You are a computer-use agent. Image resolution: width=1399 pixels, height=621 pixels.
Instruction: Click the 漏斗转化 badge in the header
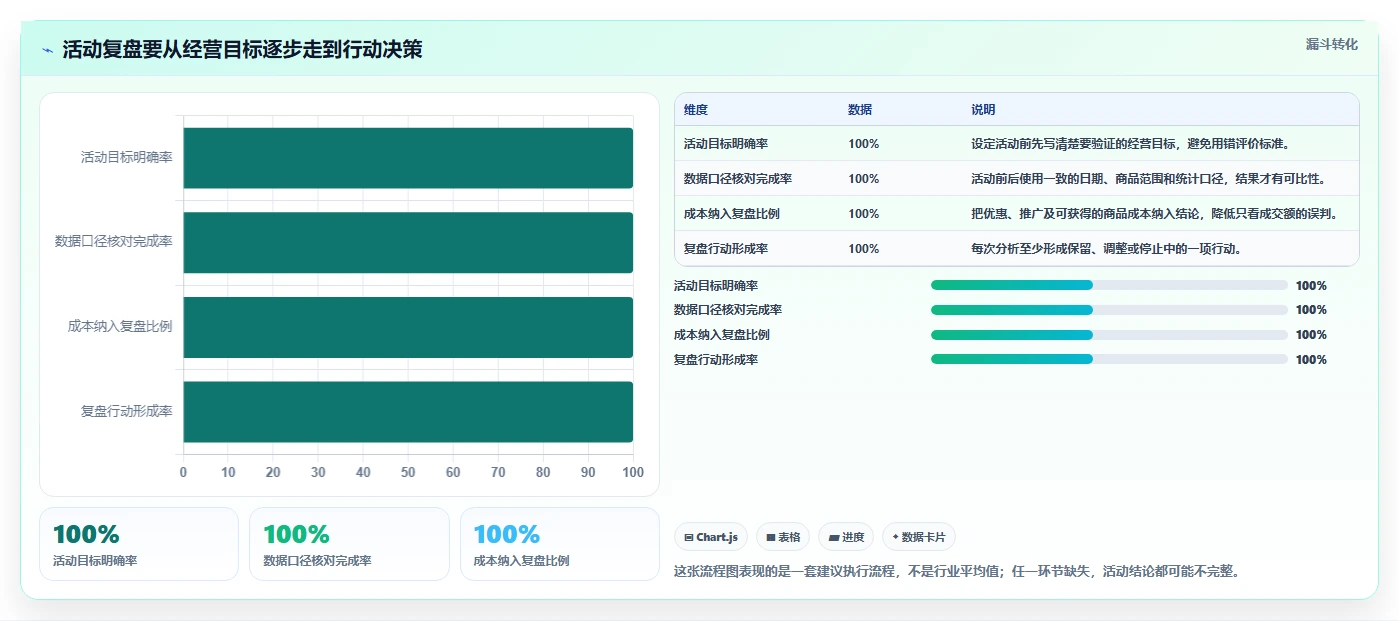(1332, 45)
